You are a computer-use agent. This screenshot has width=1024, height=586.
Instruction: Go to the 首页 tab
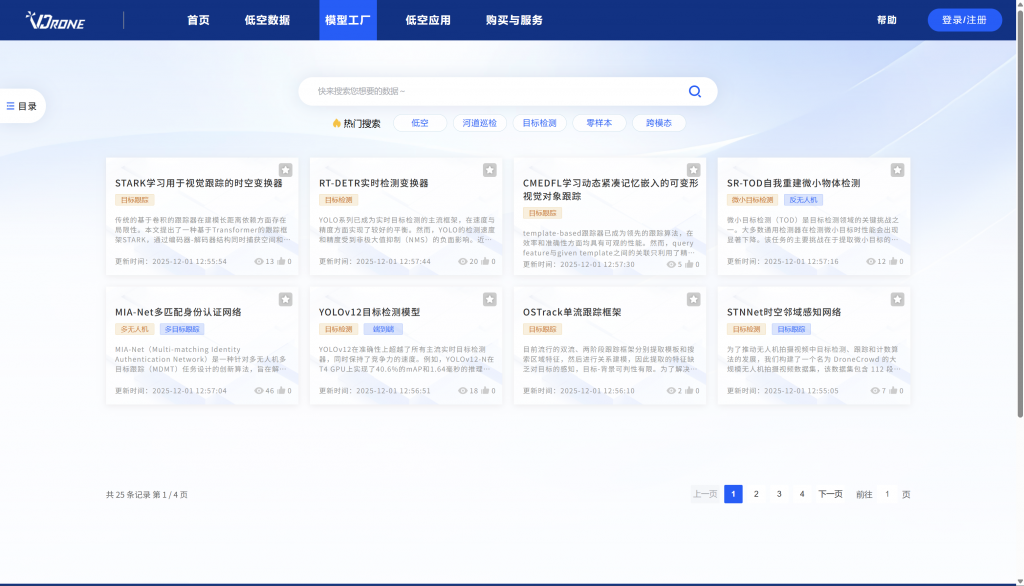(x=198, y=20)
